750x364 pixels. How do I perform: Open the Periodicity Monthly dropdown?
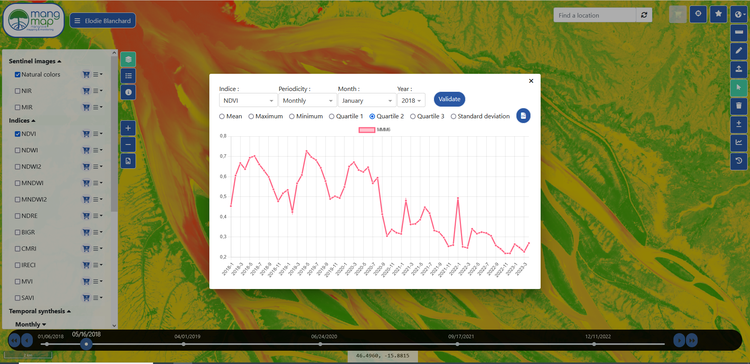[307, 100]
